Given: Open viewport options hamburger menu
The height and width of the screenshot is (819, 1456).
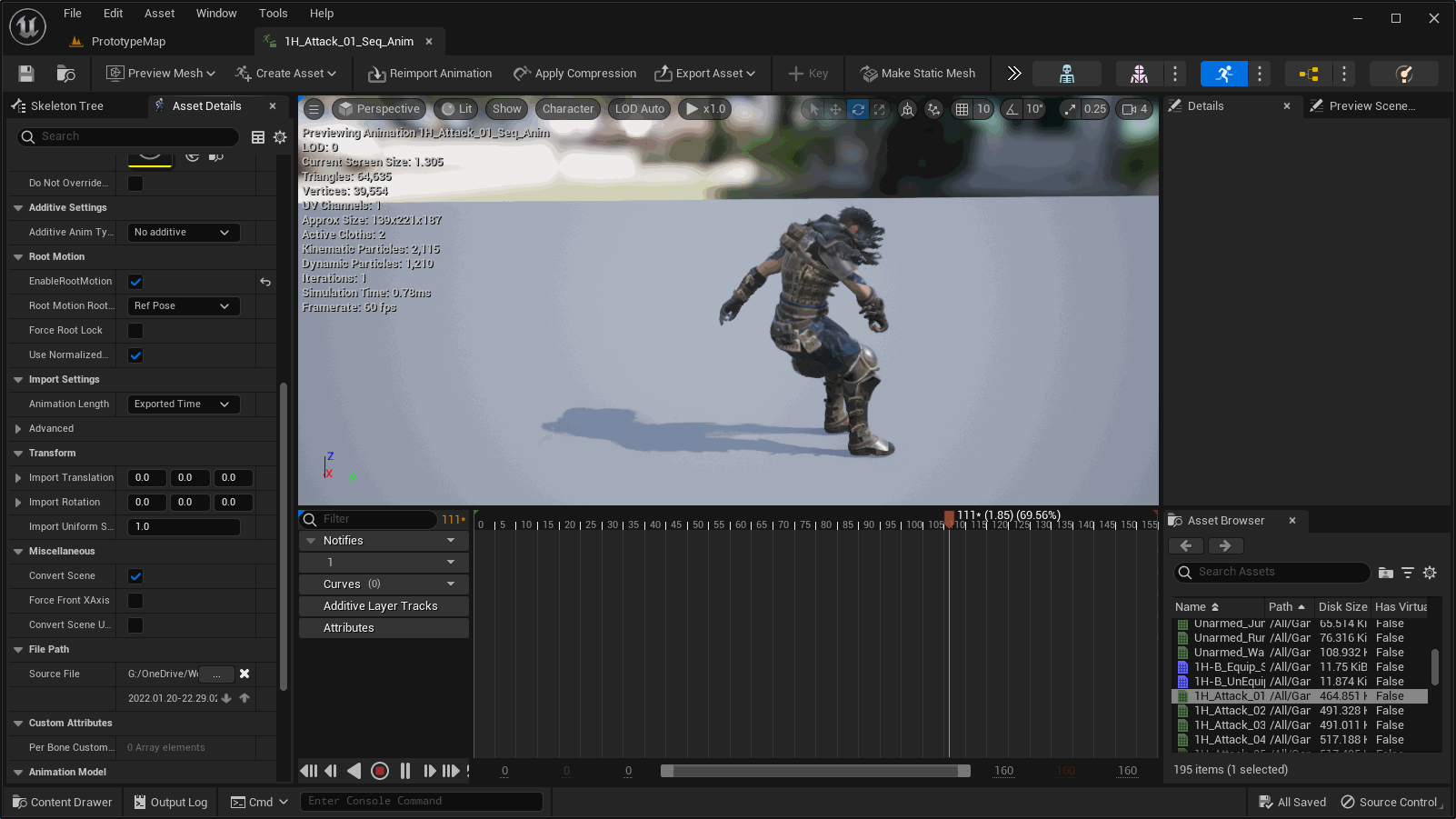Looking at the screenshot, I should [x=314, y=109].
